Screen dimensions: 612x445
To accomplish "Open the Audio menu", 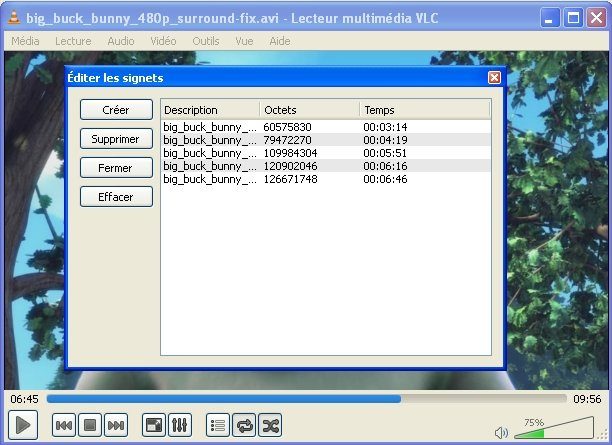I will coord(121,41).
